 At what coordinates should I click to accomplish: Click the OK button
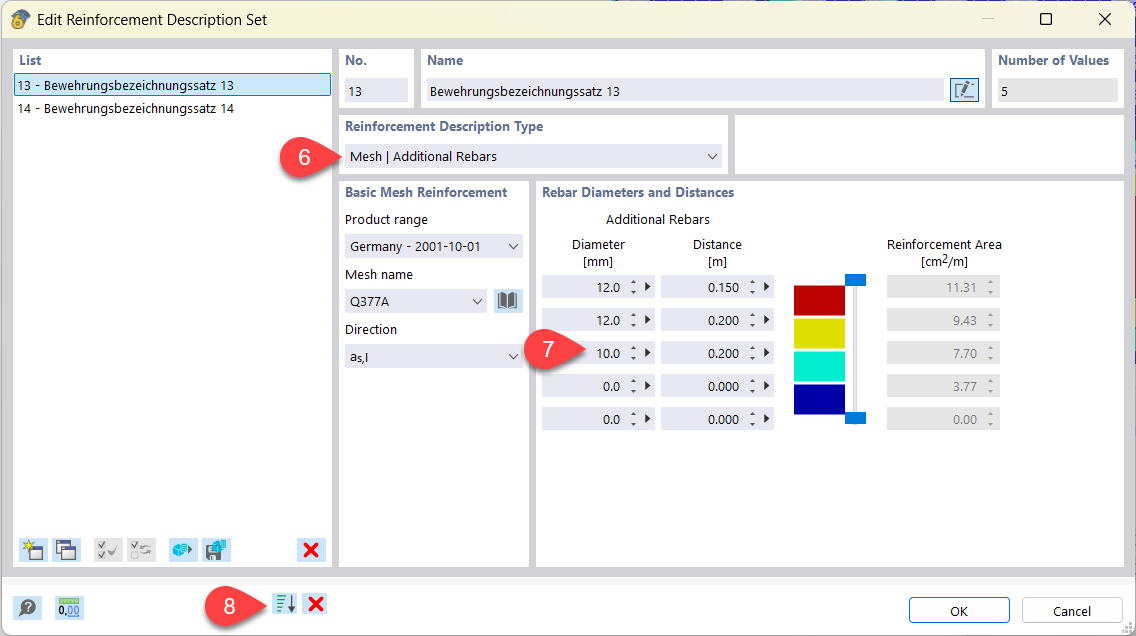pos(959,611)
